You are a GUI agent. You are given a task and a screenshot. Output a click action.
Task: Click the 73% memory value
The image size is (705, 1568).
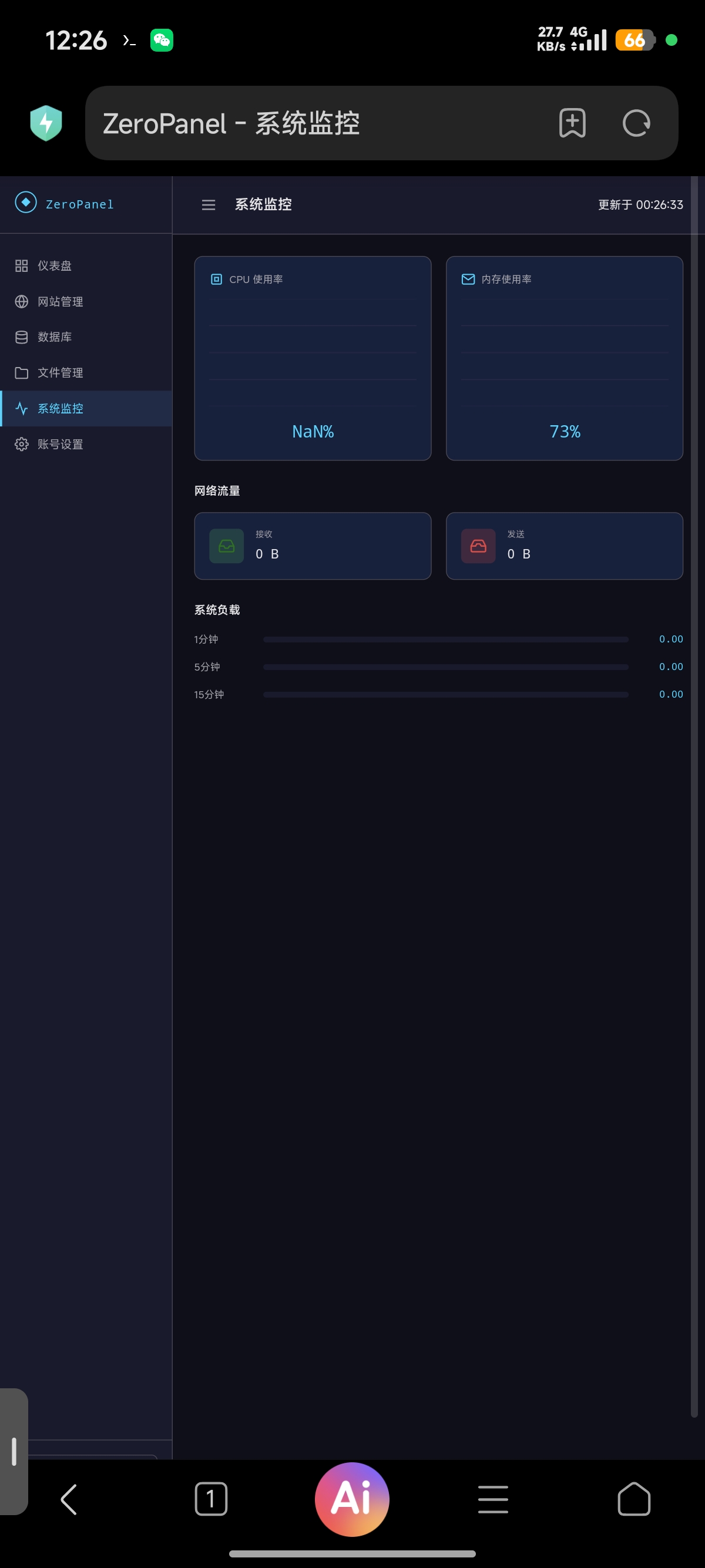(565, 432)
